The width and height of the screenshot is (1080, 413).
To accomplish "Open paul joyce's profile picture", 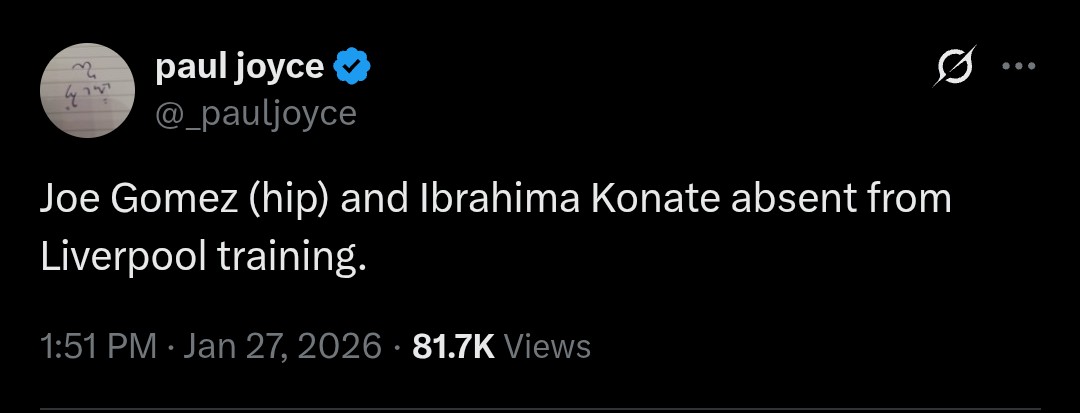I will [x=88, y=90].
